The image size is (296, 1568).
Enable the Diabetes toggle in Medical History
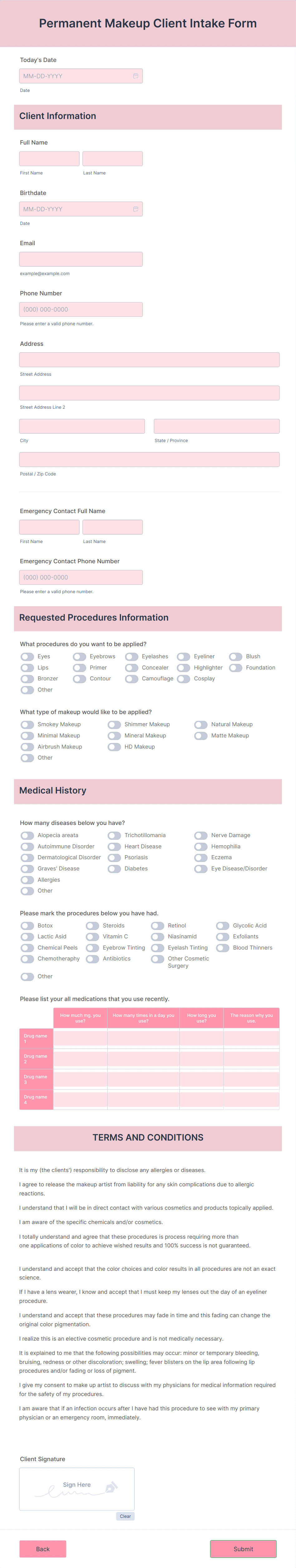point(114,869)
